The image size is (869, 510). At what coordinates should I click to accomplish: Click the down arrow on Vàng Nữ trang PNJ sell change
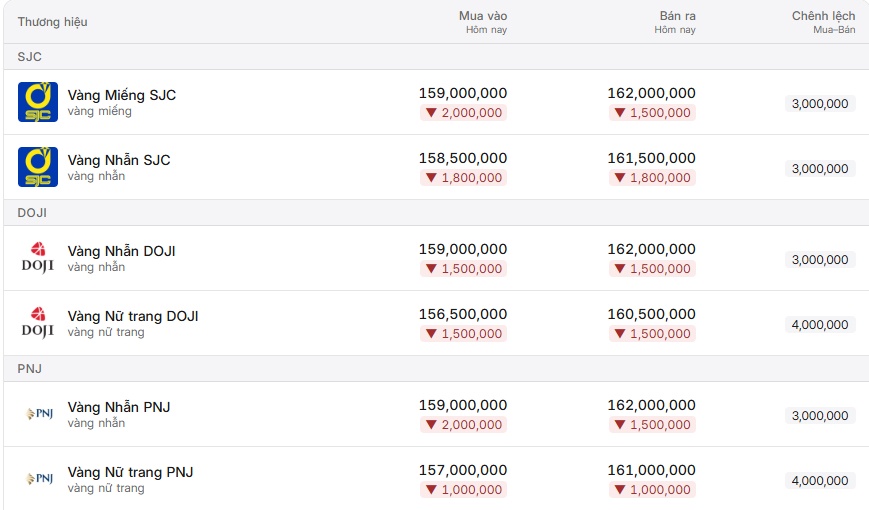(620, 490)
